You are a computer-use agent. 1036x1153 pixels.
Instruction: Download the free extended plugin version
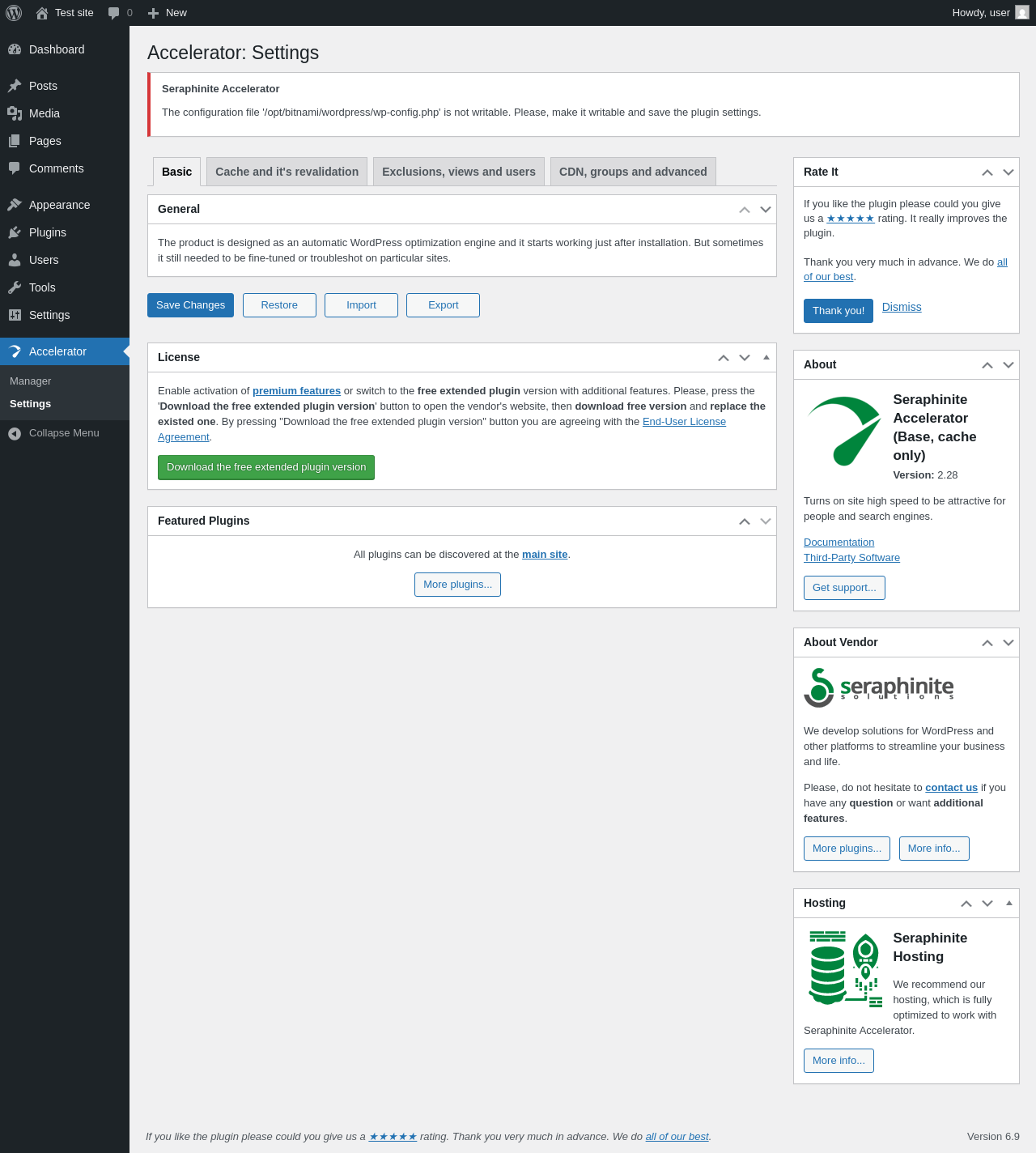click(266, 467)
